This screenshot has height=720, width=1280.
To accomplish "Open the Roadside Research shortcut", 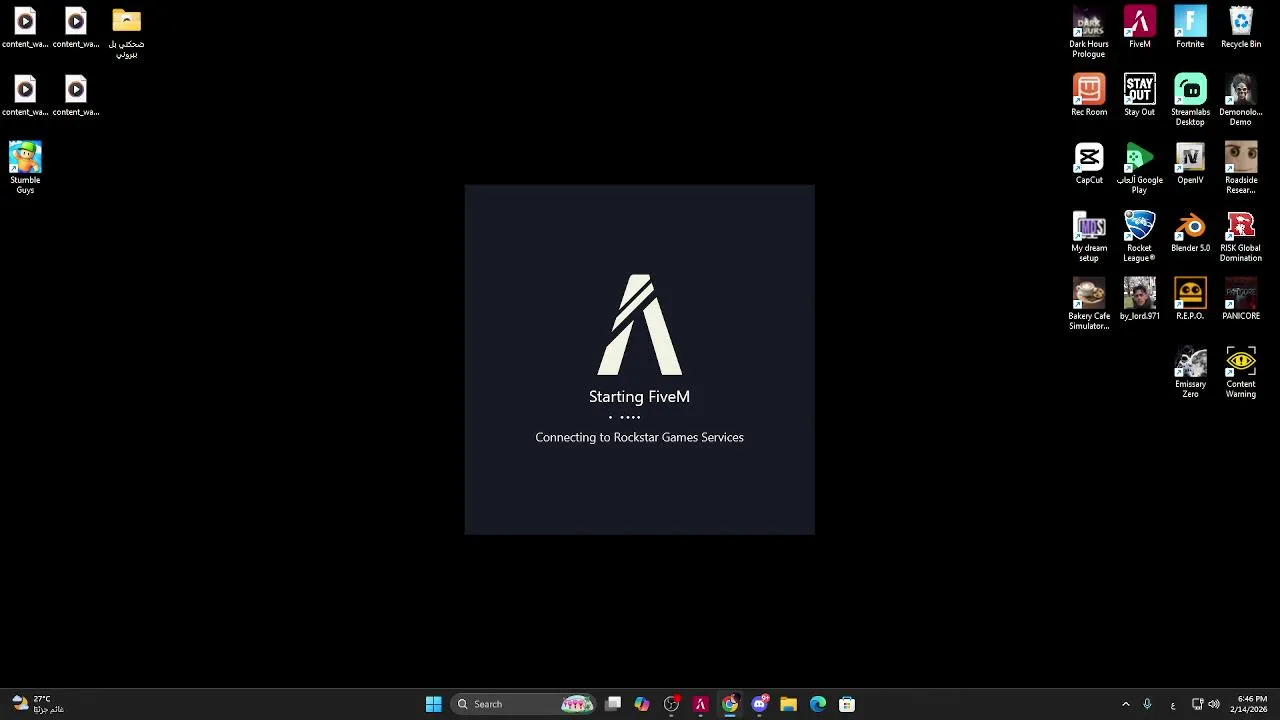I will pyautogui.click(x=1240, y=168).
